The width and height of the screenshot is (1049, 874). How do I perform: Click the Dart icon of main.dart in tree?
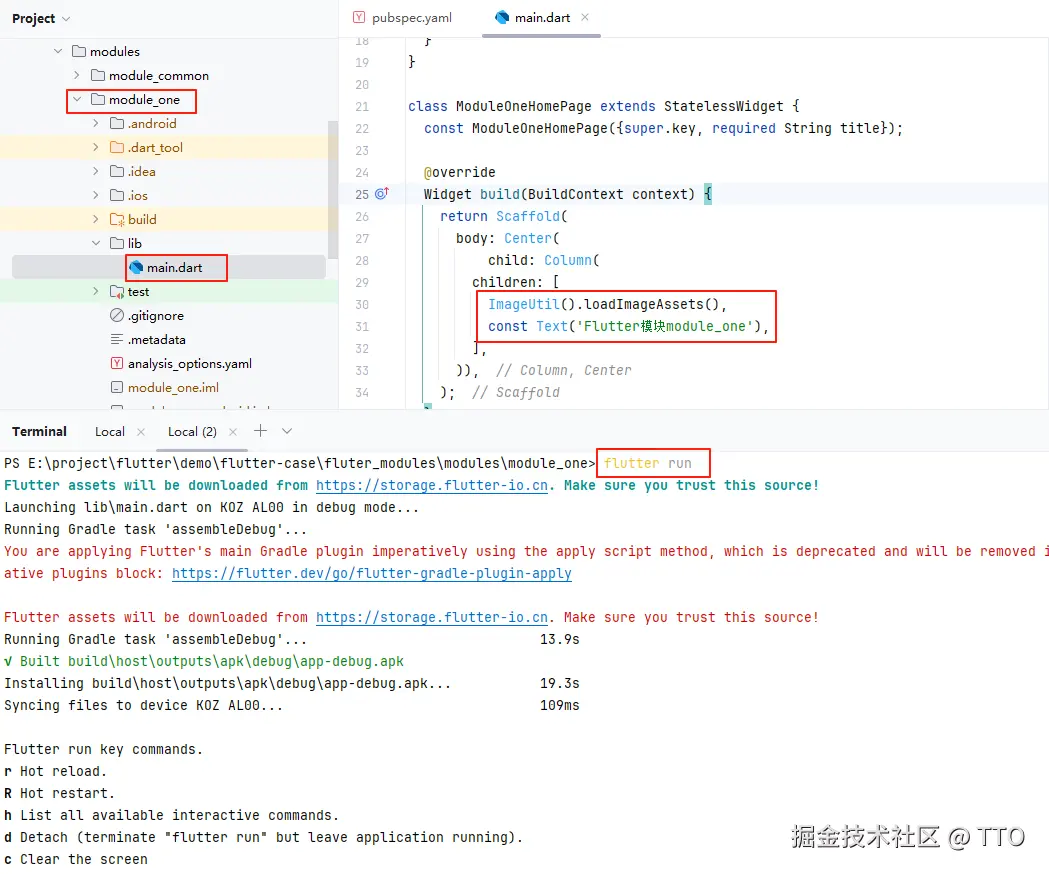coord(136,267)
